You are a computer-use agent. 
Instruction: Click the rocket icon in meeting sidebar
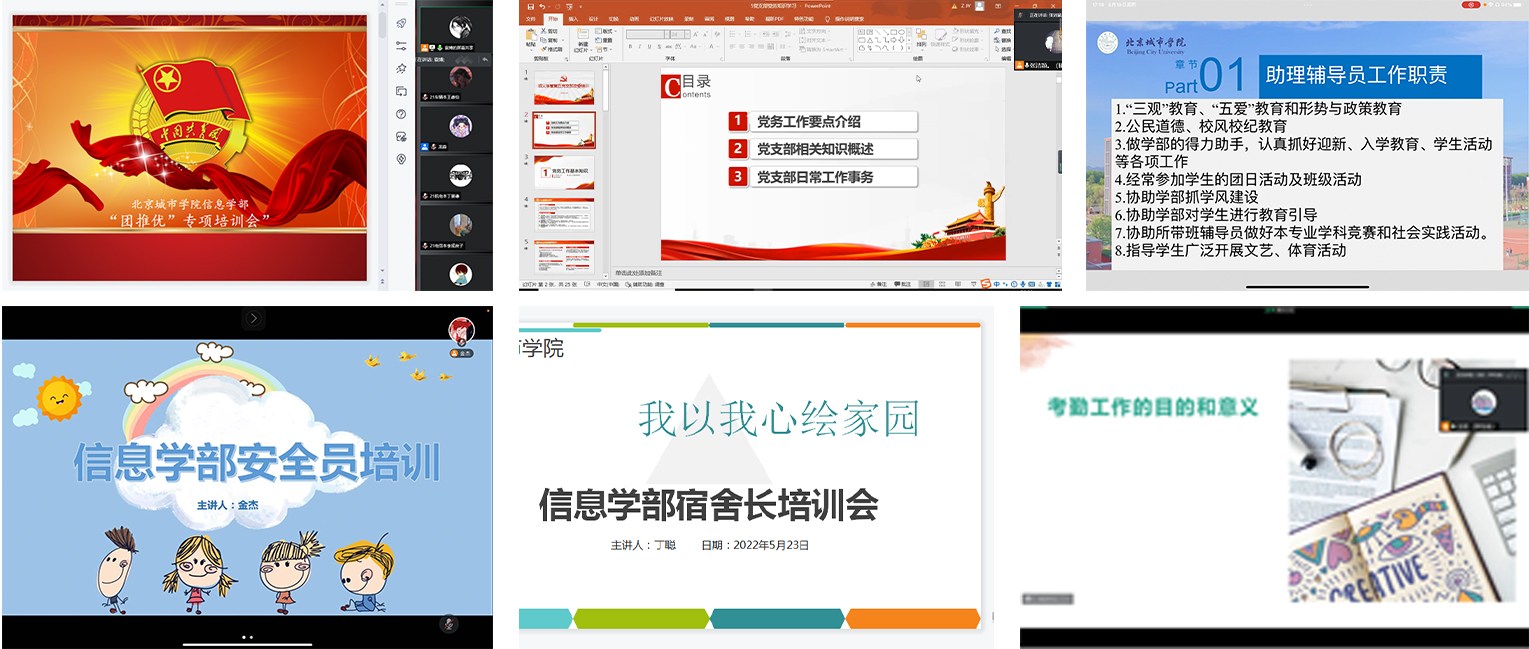pyautogui.click(x=401, y=23)
